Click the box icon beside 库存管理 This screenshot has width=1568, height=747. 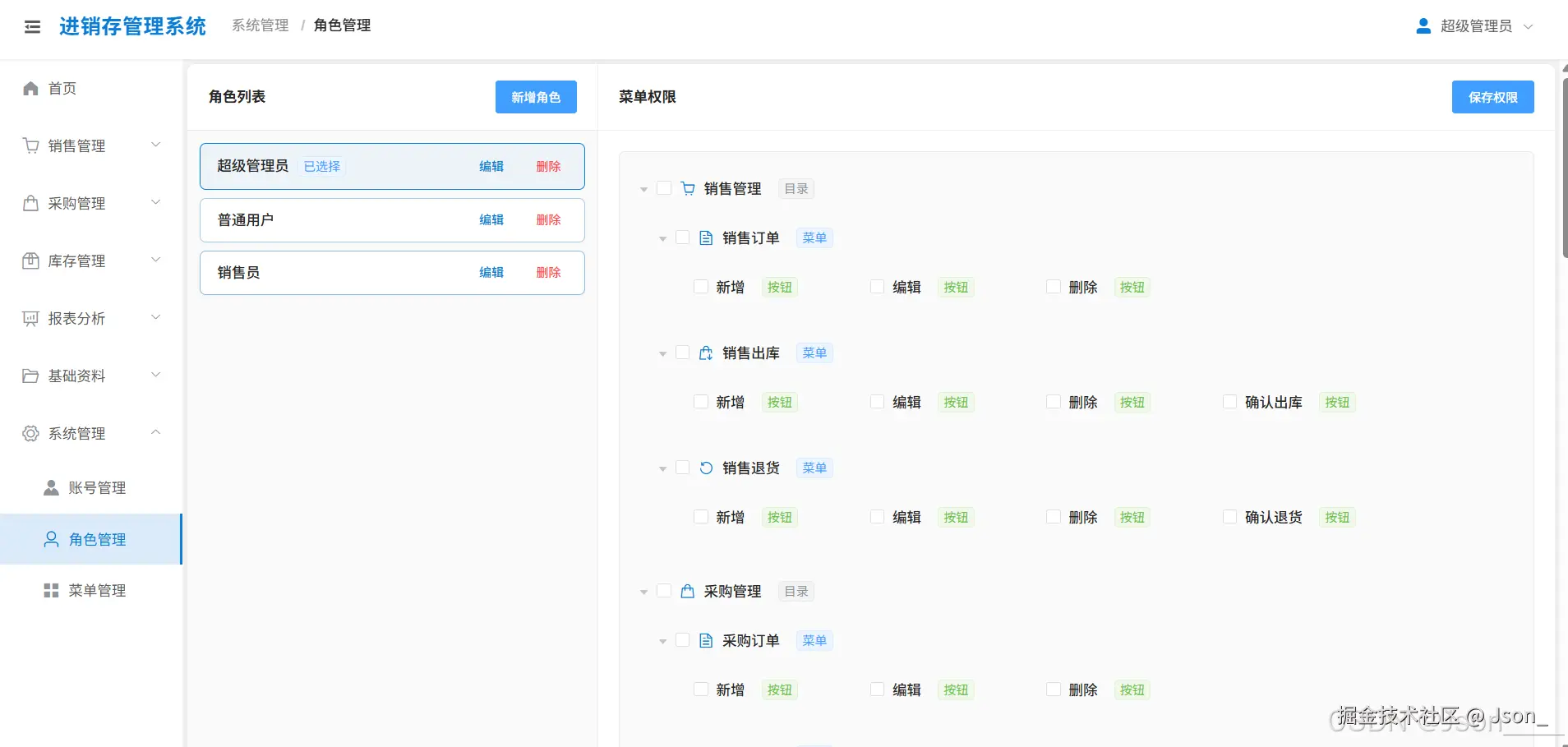31,261
